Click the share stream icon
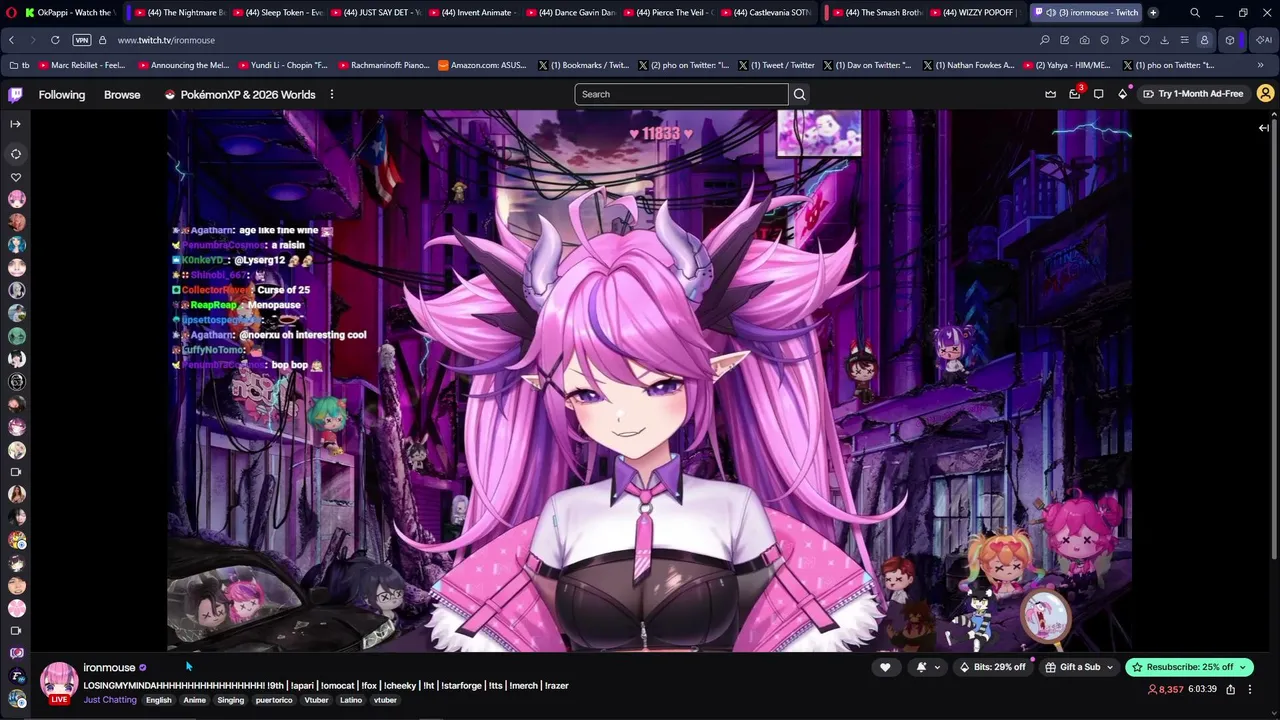1280x720 pixels. (x=1231, y=689)
